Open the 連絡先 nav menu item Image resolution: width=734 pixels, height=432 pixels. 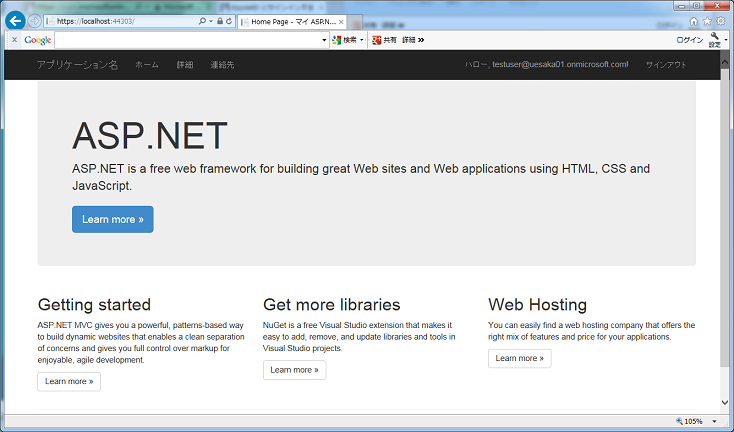[222, 65]
